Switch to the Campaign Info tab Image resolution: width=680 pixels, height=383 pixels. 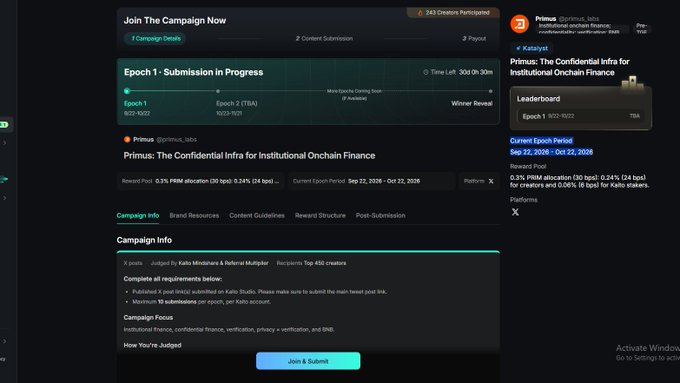(x=138, y=216)
